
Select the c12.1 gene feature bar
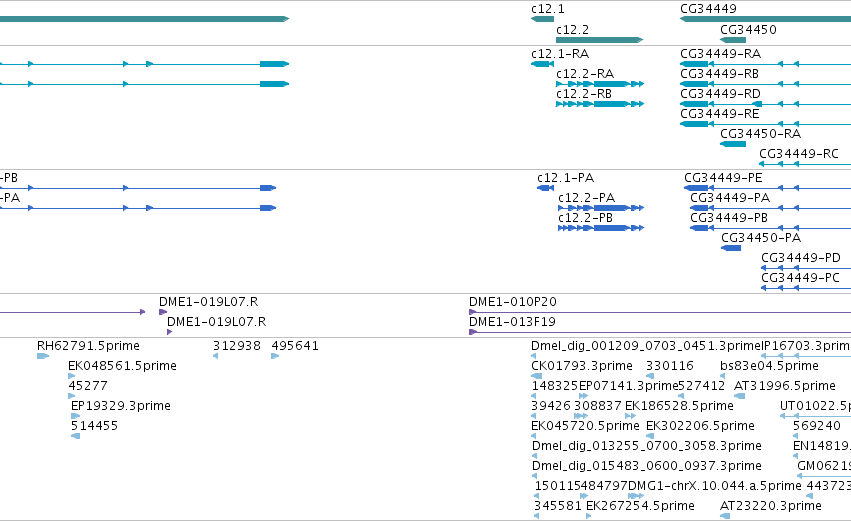tap(542, 19)
